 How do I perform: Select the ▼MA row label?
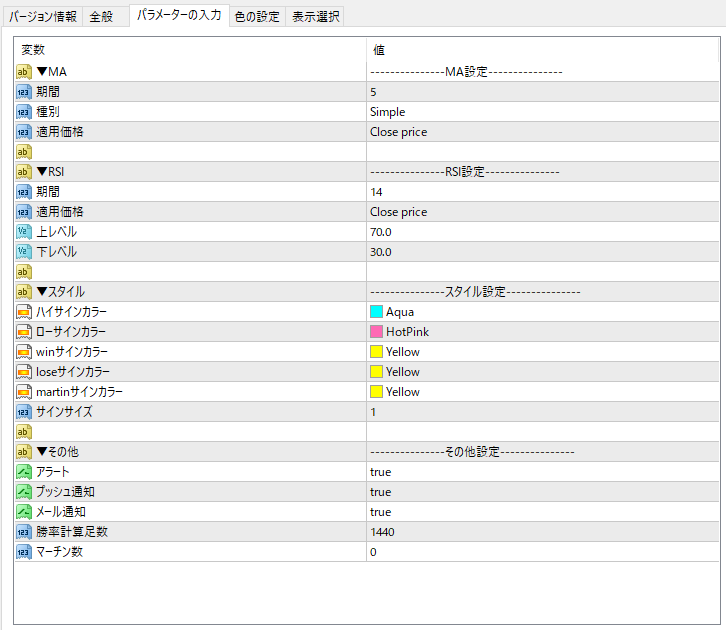pyautogui.click(x=51, y=72)
